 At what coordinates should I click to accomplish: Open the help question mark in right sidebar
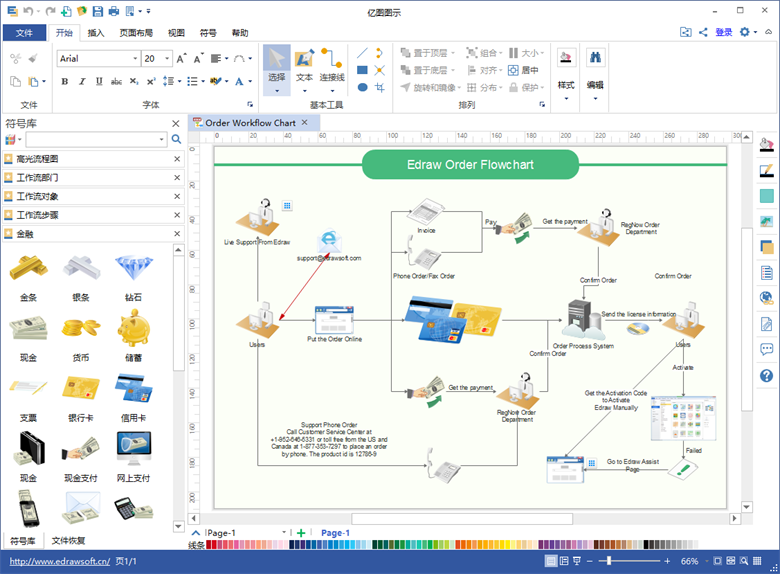767,376
